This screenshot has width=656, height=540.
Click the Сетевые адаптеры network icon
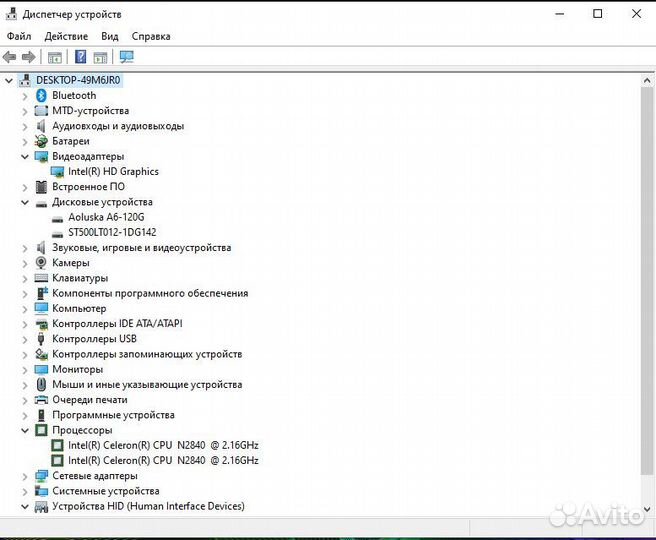(41, 476)
